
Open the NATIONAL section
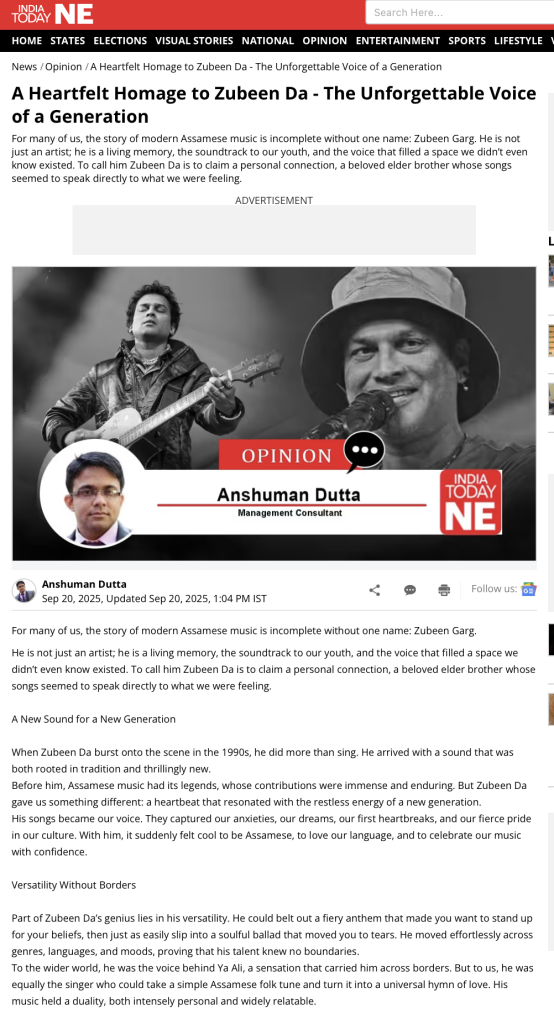(x=268, y=40)
